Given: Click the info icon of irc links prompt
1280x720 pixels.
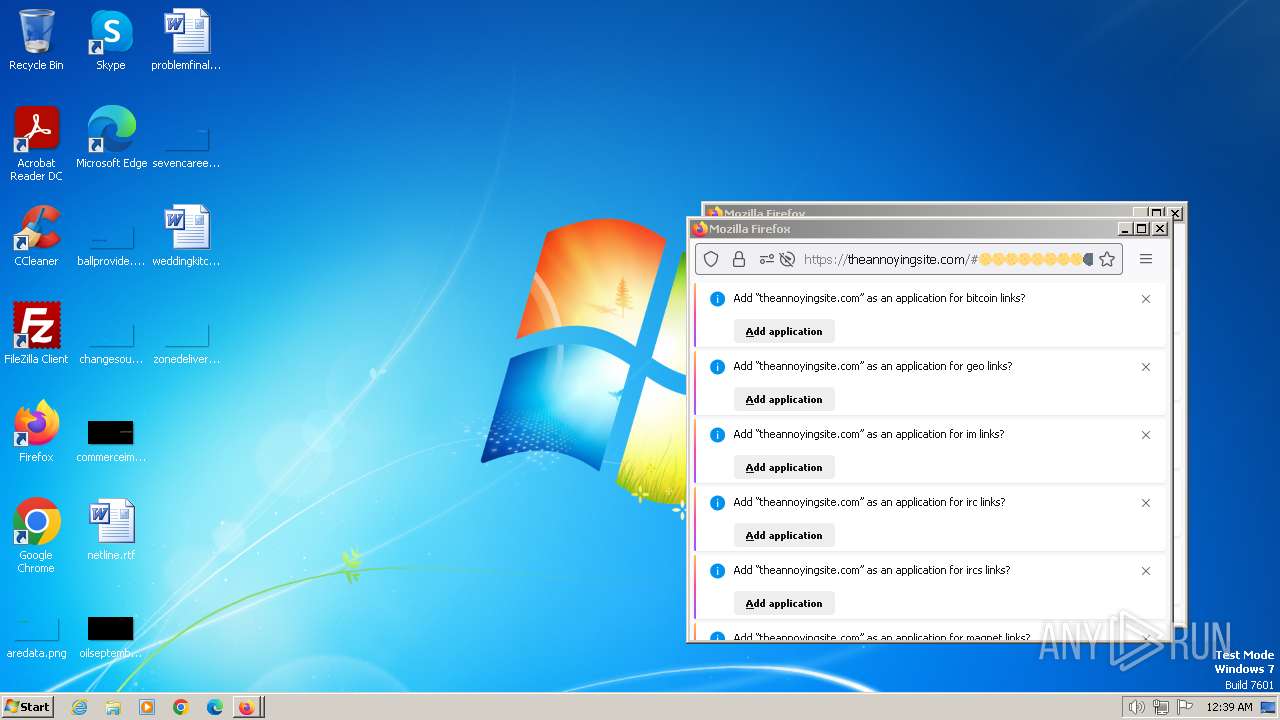Looking at the screenshot, I should tap(717, 503).
